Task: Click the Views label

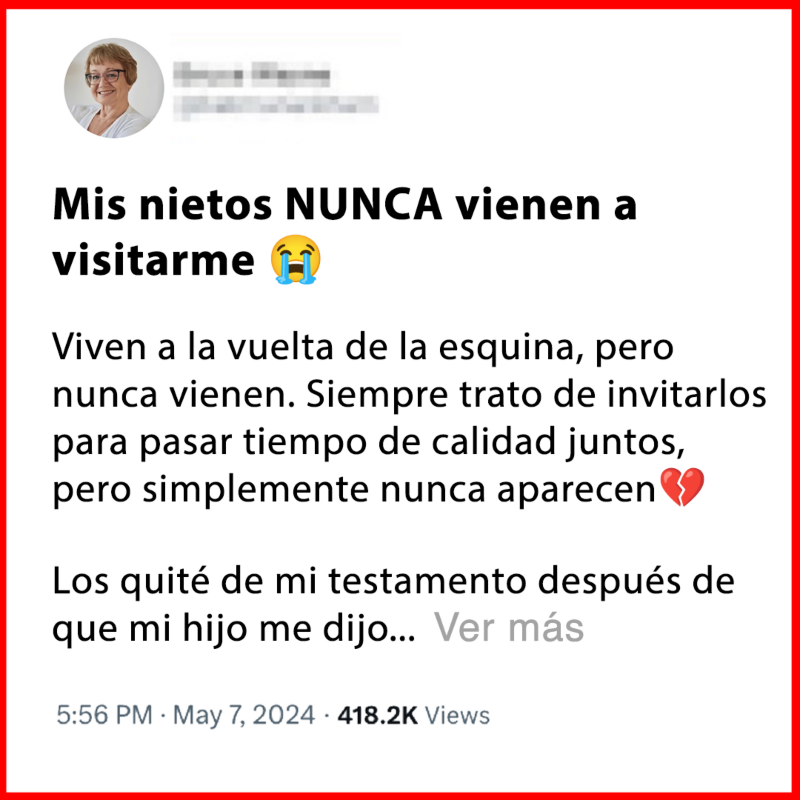Action: pyautogui.click(x=457, y=715)
